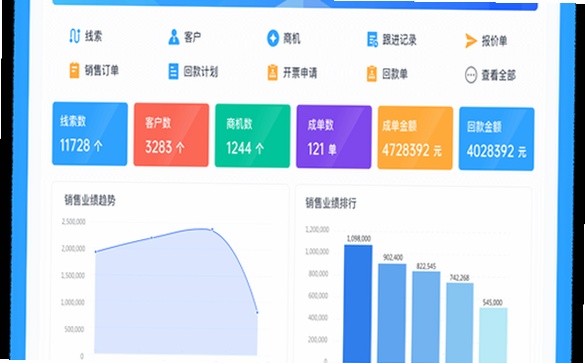
Task: Select the 开票申请 invoice request icon
Action: (x=272, y=72)
